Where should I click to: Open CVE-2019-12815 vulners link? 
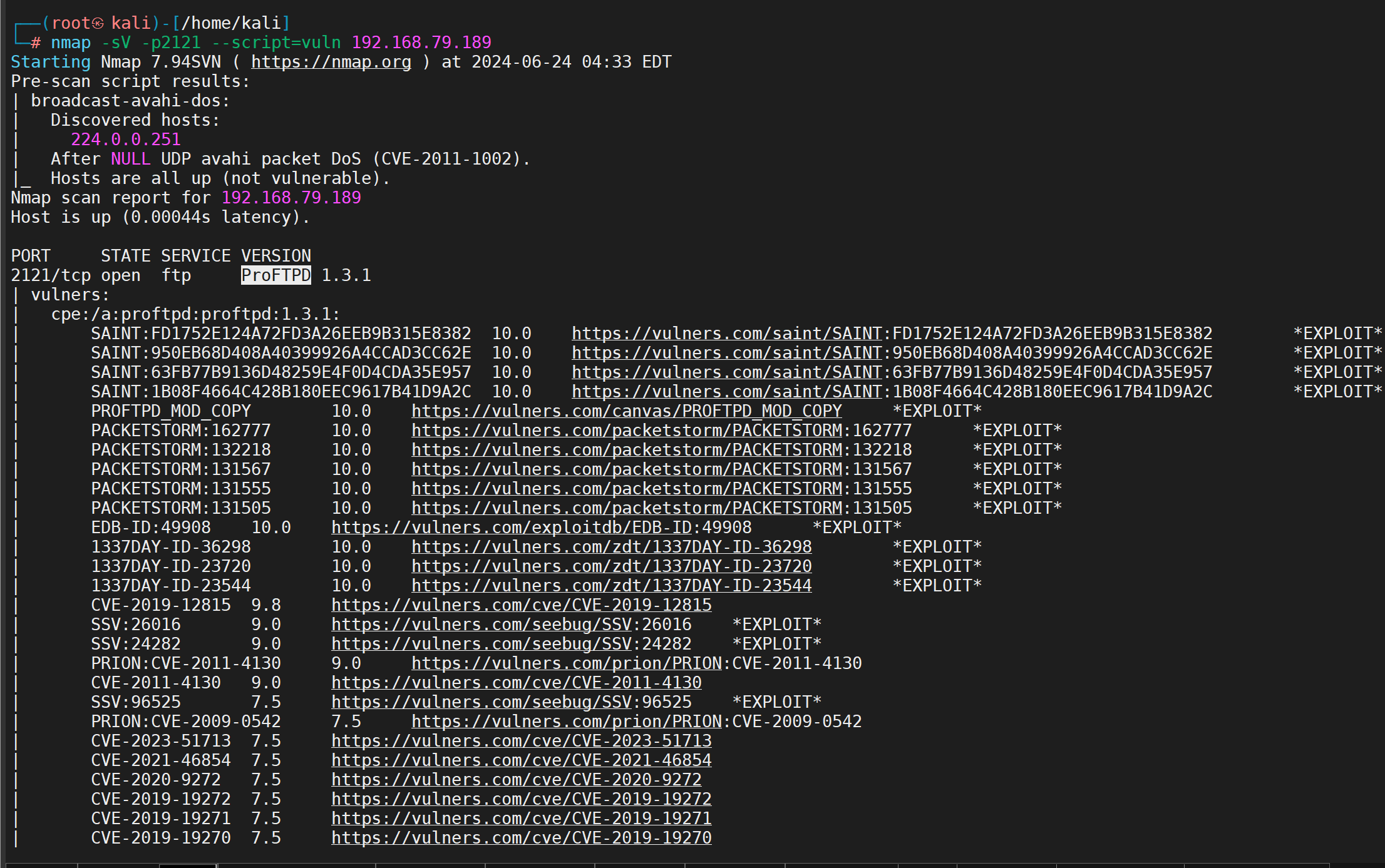coord(521,605)
